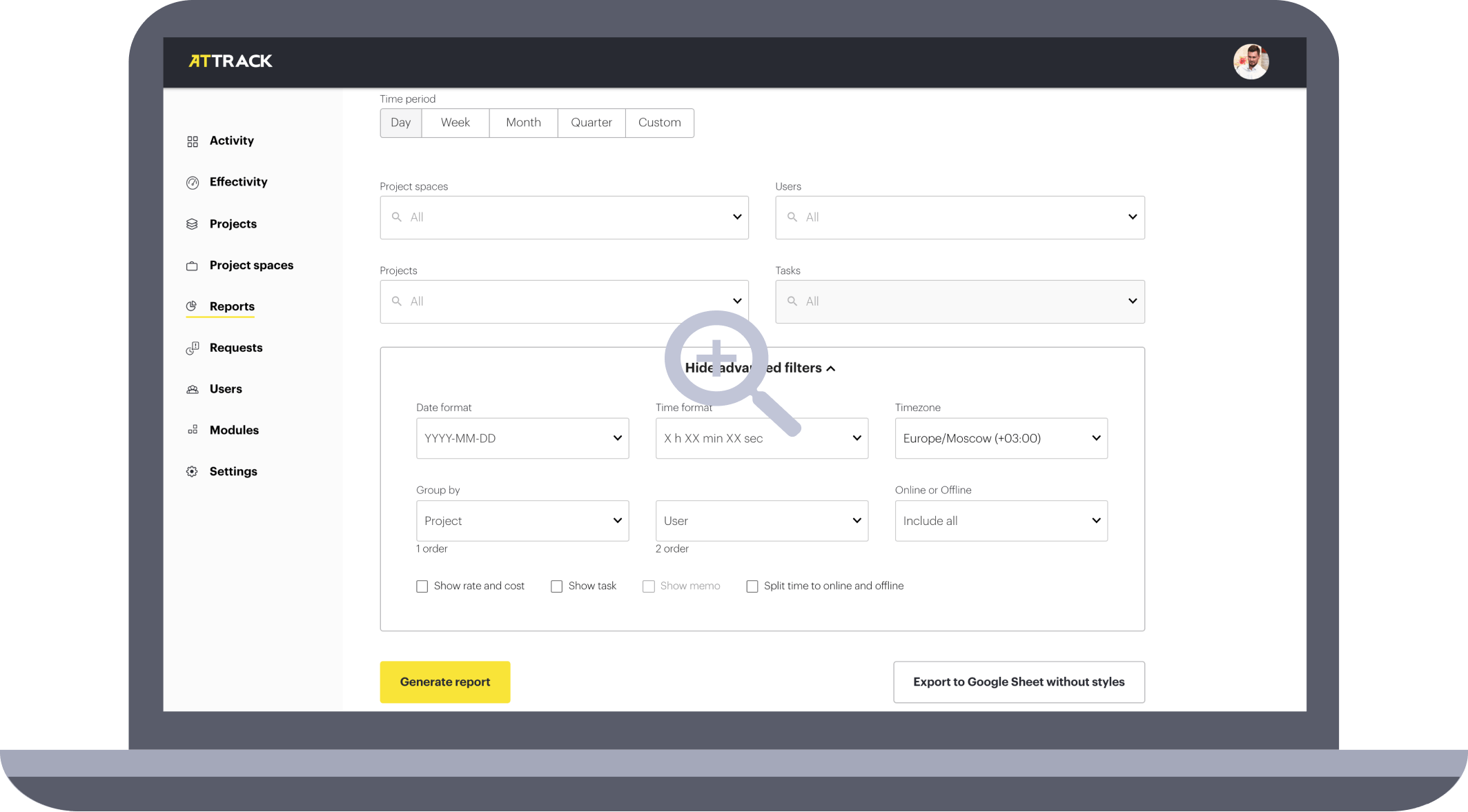Click Export to Google Sheet without styles
Viewport: 1468px width, 812px height.
[x=1019, y=682]
